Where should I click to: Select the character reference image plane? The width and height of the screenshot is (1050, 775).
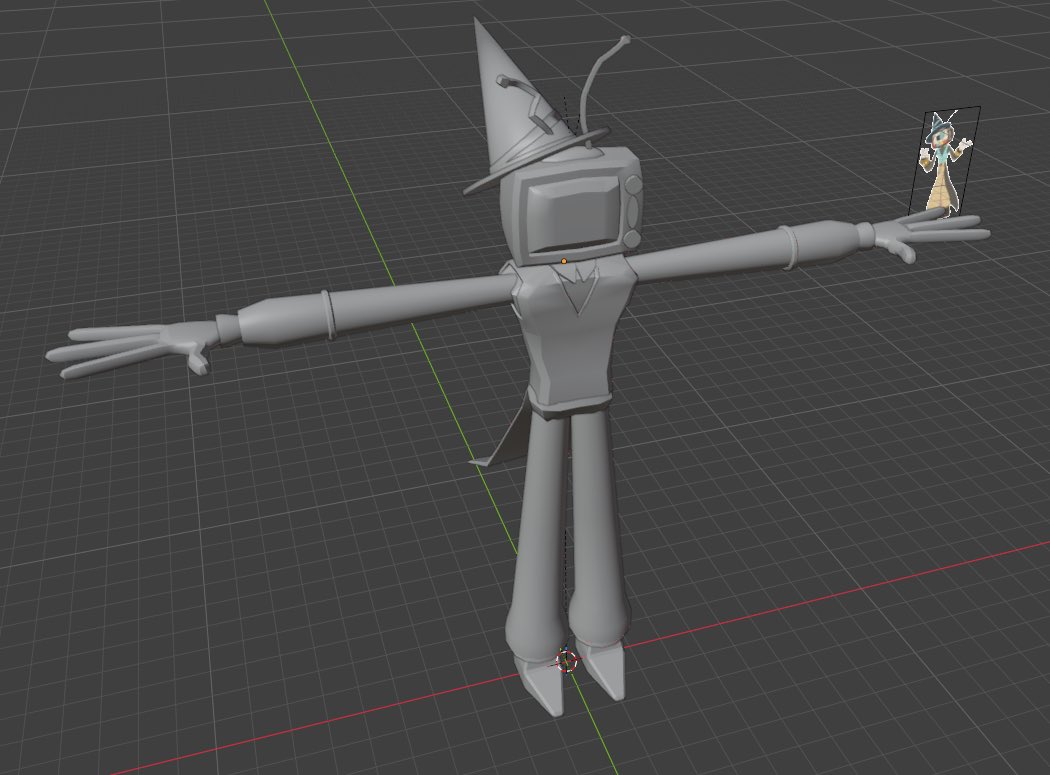944,161
